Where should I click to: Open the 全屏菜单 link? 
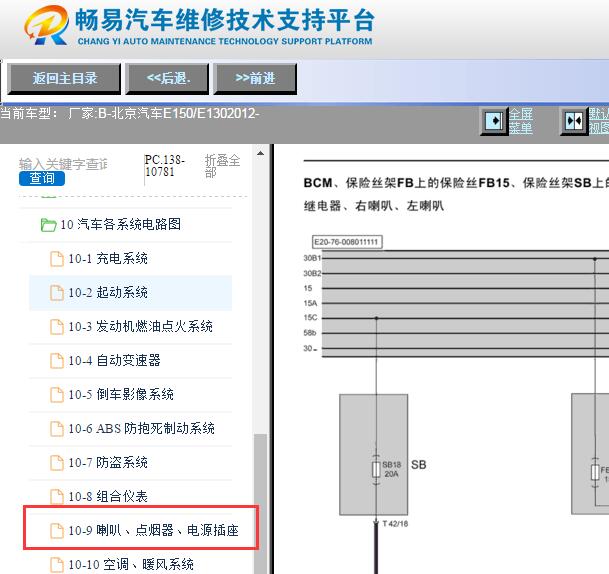521,121
